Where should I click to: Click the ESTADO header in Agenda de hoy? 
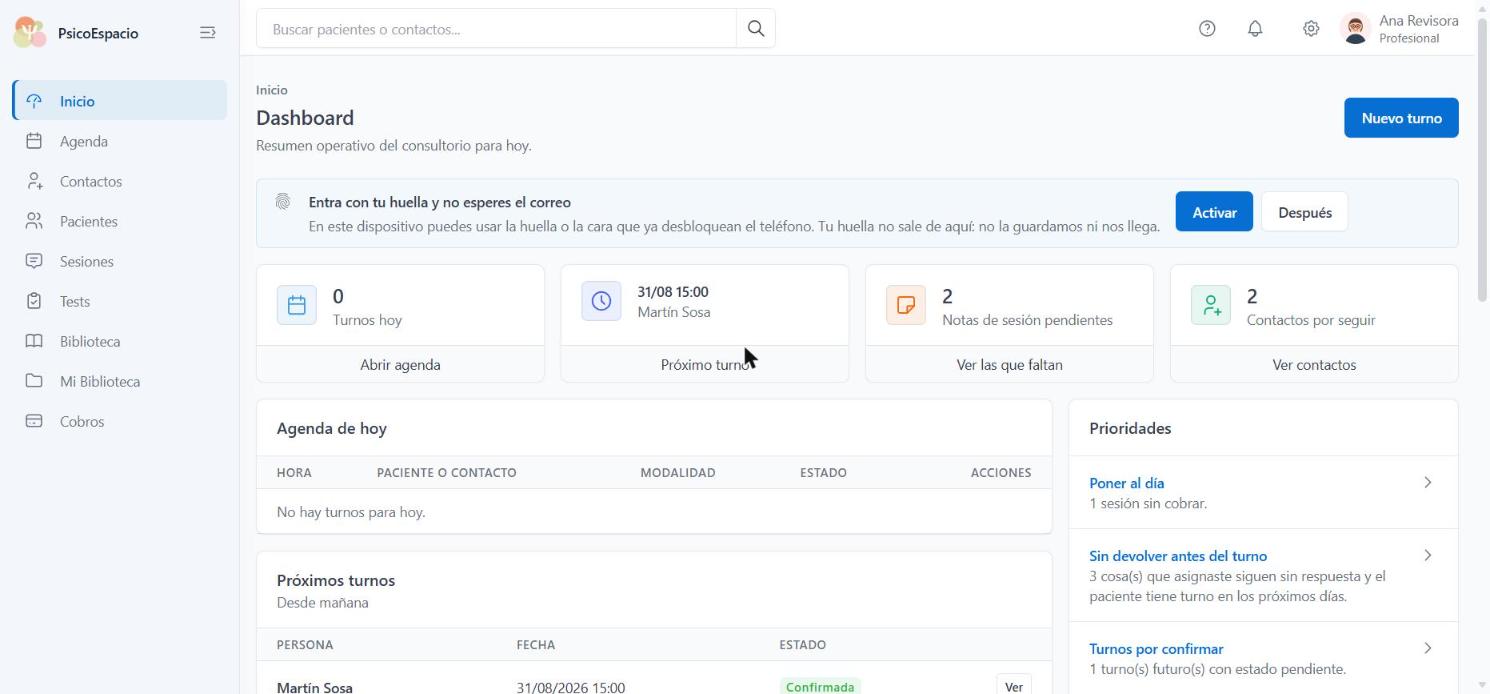point(823,472)
